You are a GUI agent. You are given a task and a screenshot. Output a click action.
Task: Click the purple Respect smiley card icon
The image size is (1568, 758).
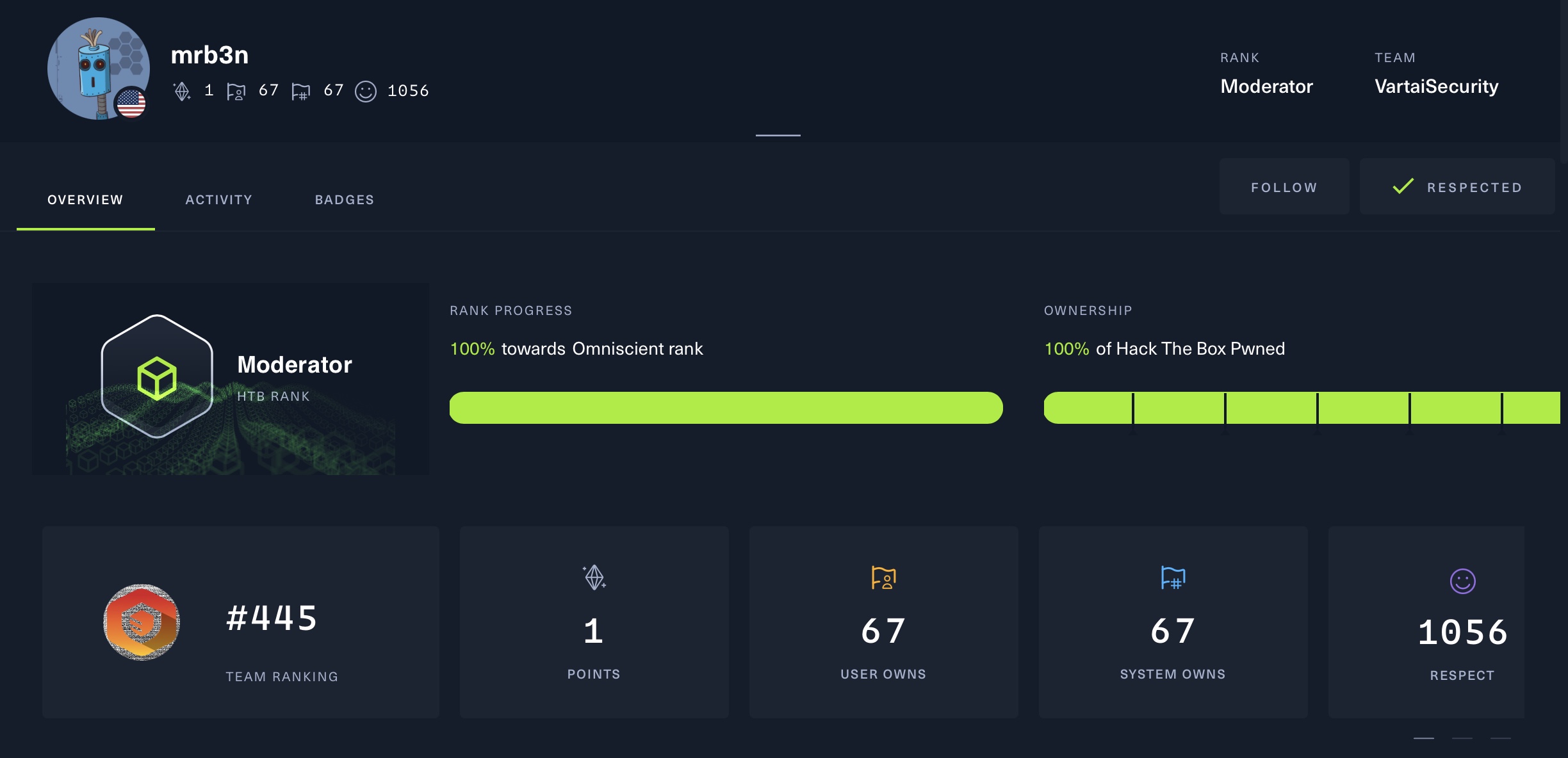point(1462,581)
